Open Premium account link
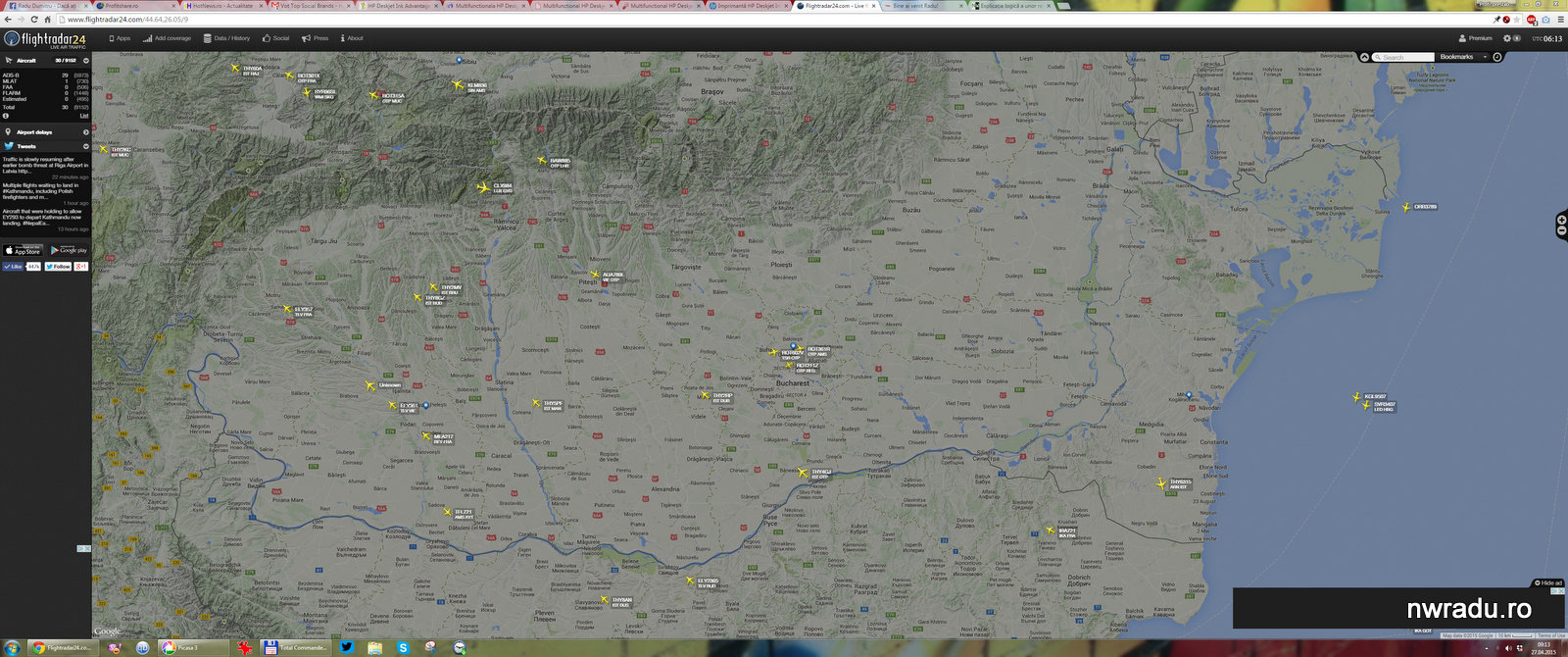 click(1476, 38)
